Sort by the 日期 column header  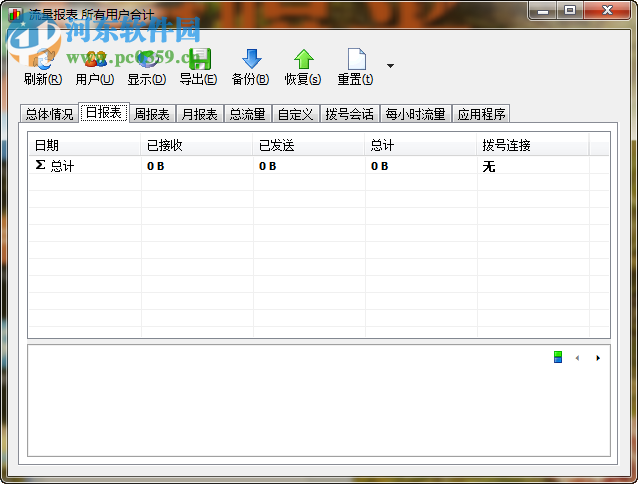pyautogui.click(x=85, y=145)
